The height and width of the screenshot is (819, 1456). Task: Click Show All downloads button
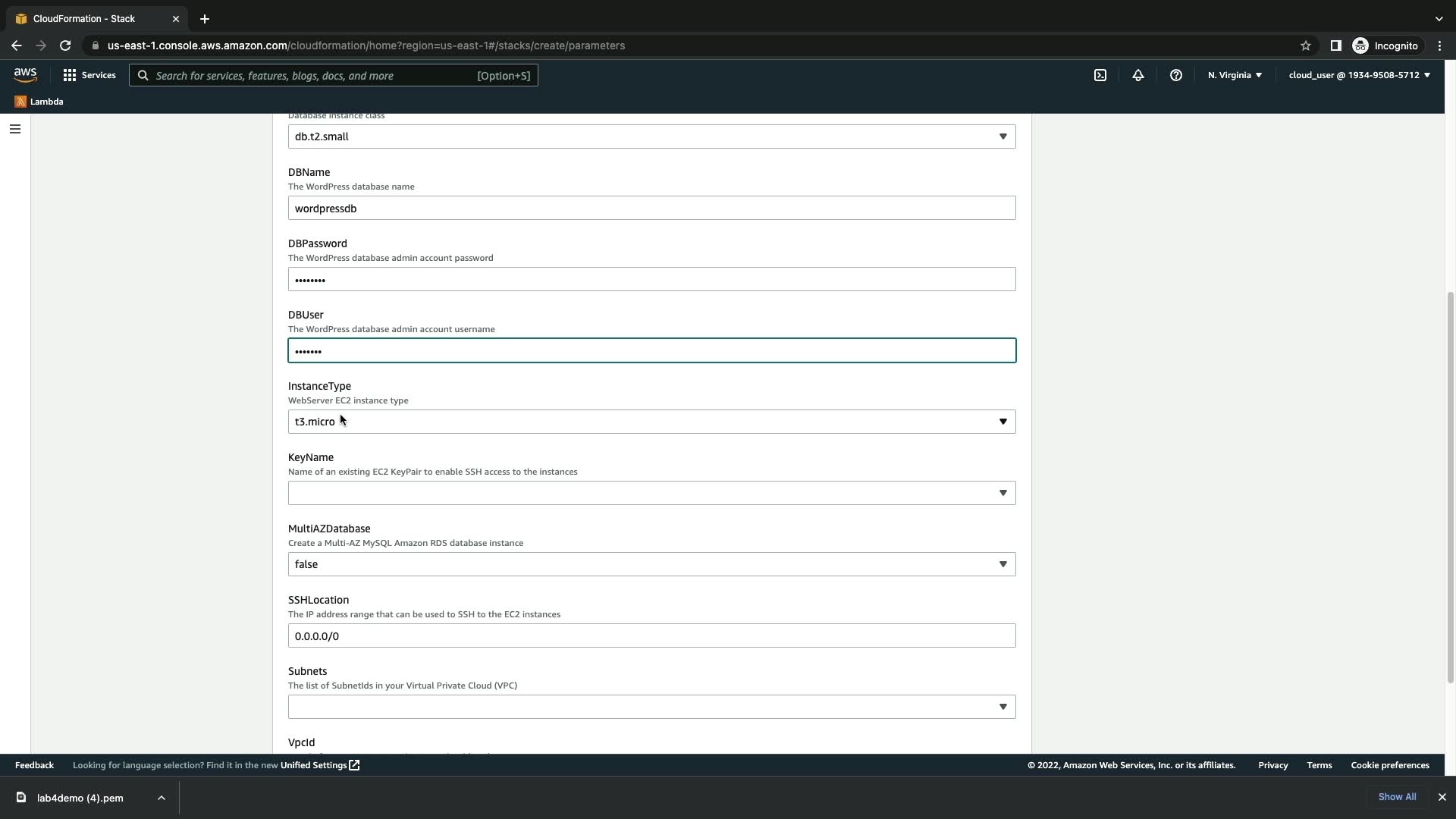pos(1397,797)
